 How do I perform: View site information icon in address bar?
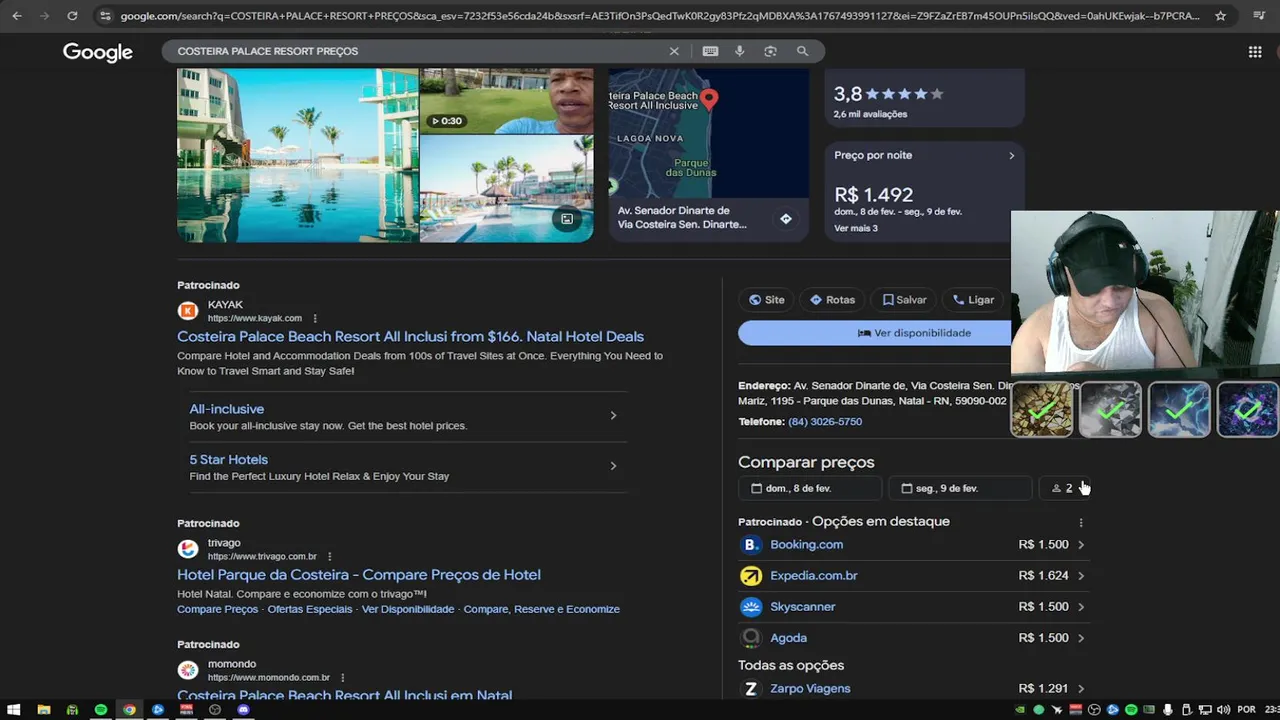[105, 16]
